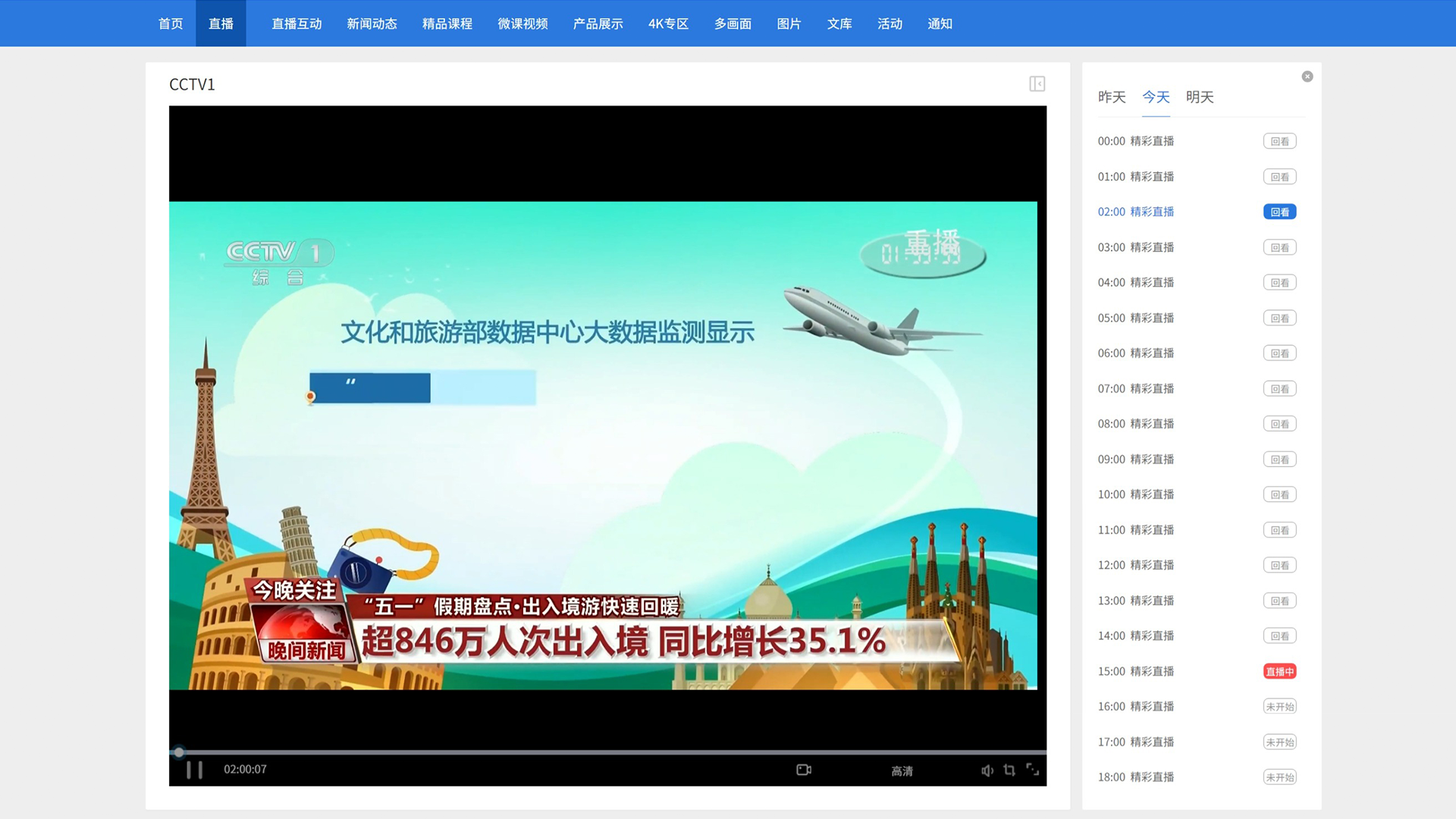Viewport: 1456px width, 819px height.
Task: Open 多画面 in top navigation
Action: tap(733, 24)
